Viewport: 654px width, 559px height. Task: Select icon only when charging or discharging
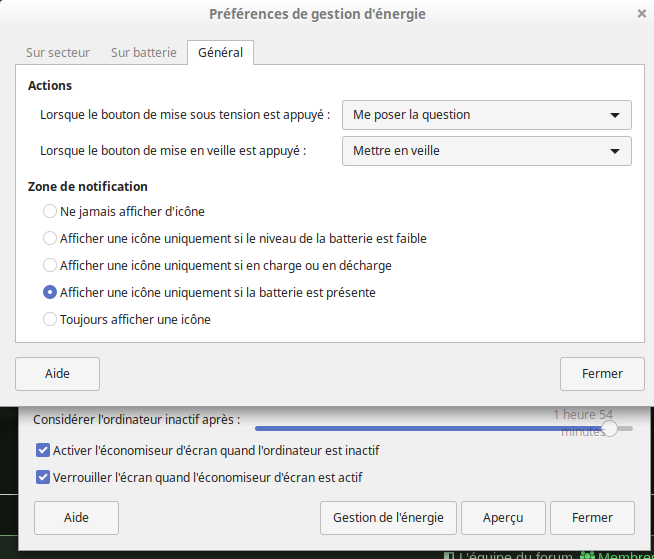pyautogui.click(x=50, y=266)
